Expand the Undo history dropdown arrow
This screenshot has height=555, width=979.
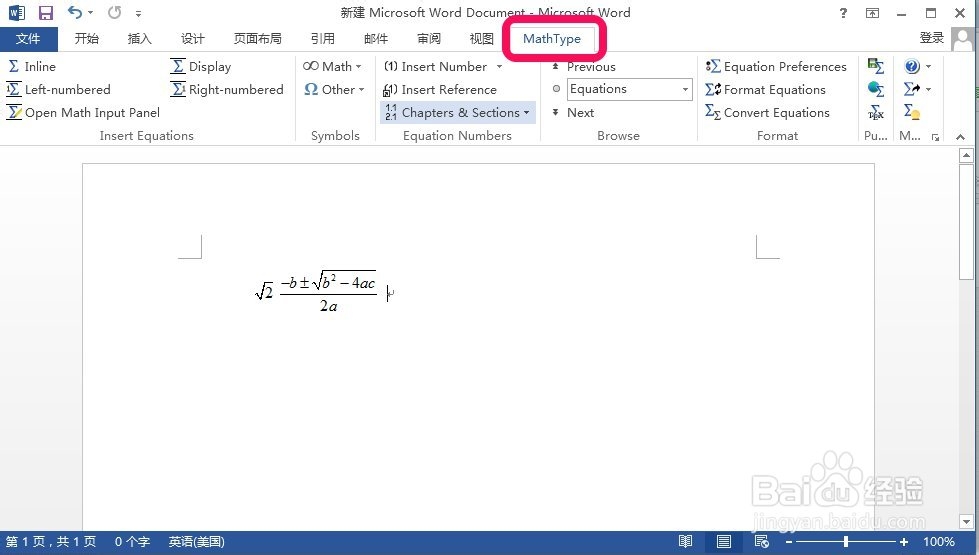coord(91,12)
